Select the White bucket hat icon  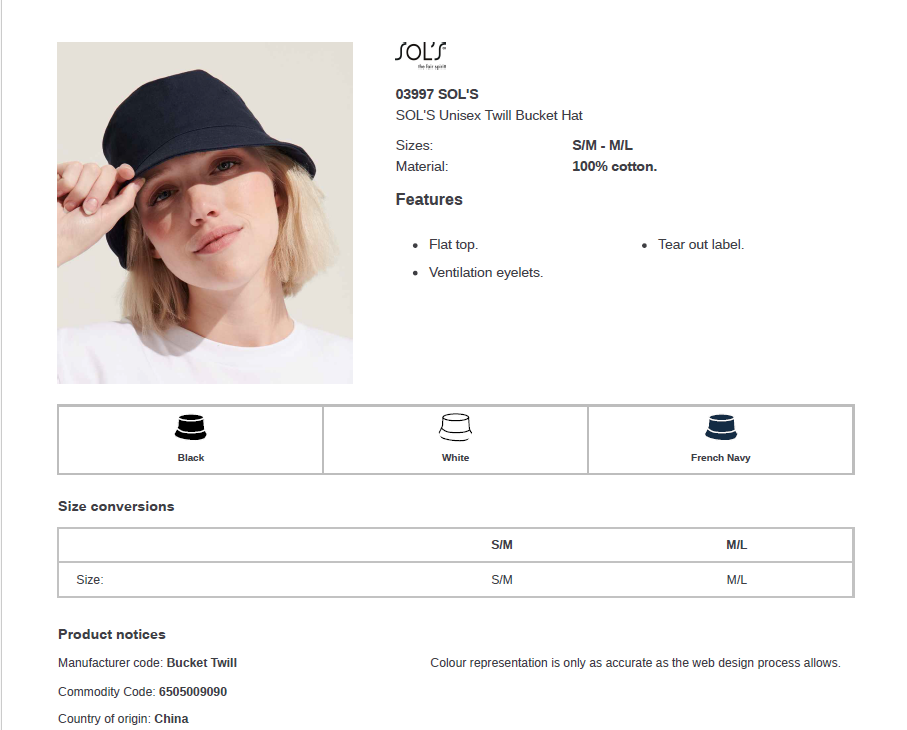(x=455, y=427)
